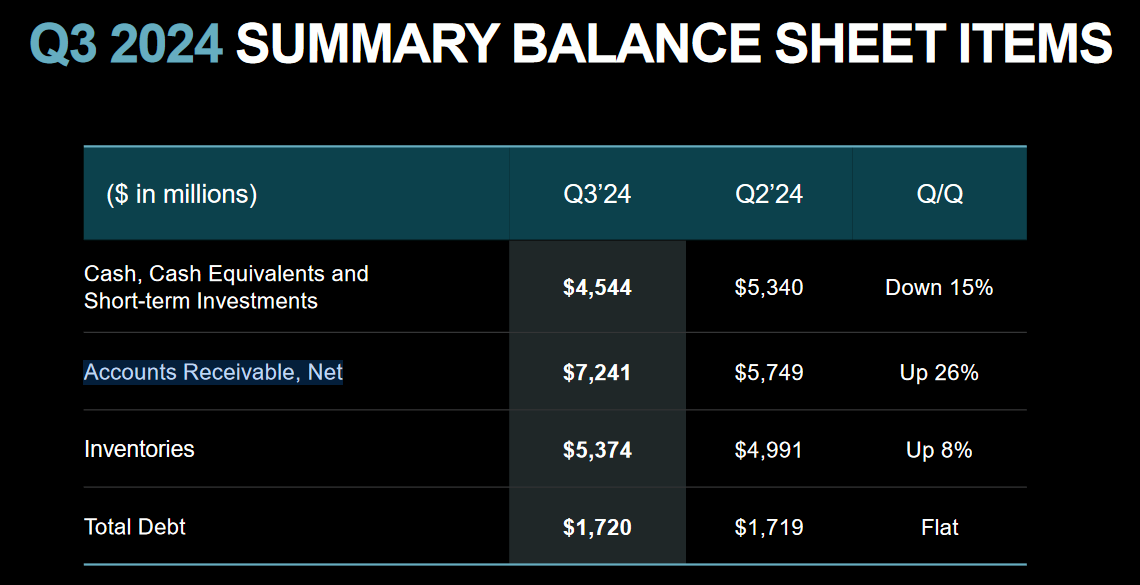This screenshot has width=1140, height=585.
Task: Click the Up 8% change cell
Action: pos(939,451)
